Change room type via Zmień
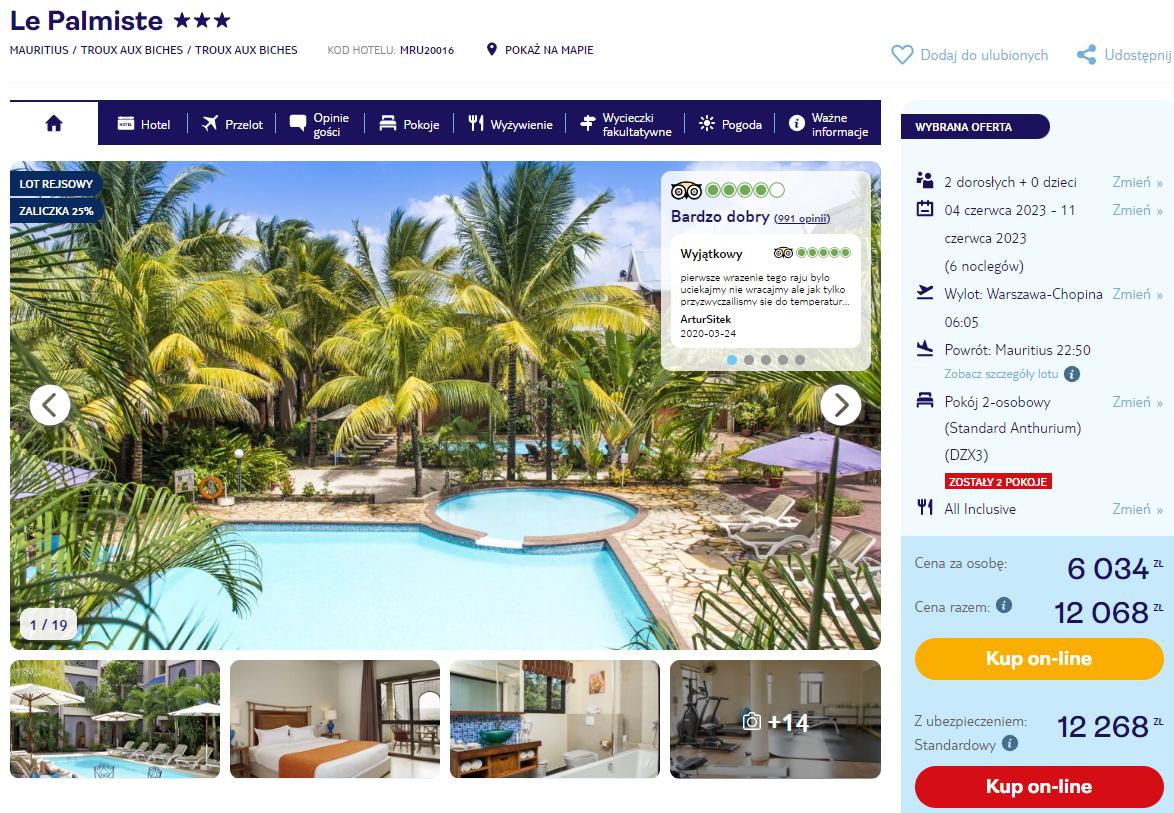The image size is (1174, 813). (1137, 402)
